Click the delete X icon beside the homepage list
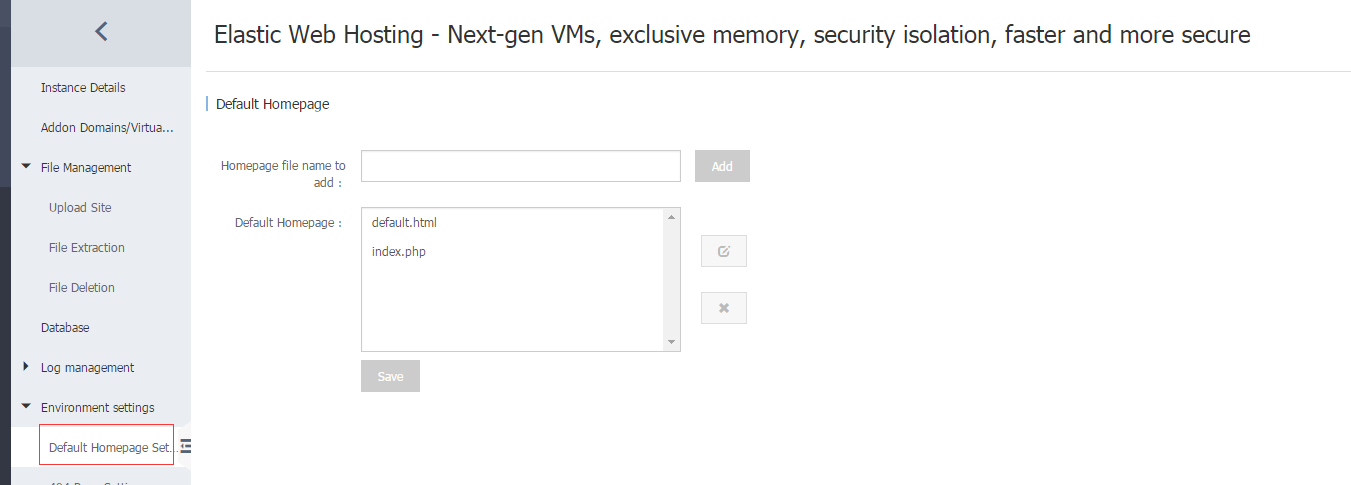 [724, 308]
